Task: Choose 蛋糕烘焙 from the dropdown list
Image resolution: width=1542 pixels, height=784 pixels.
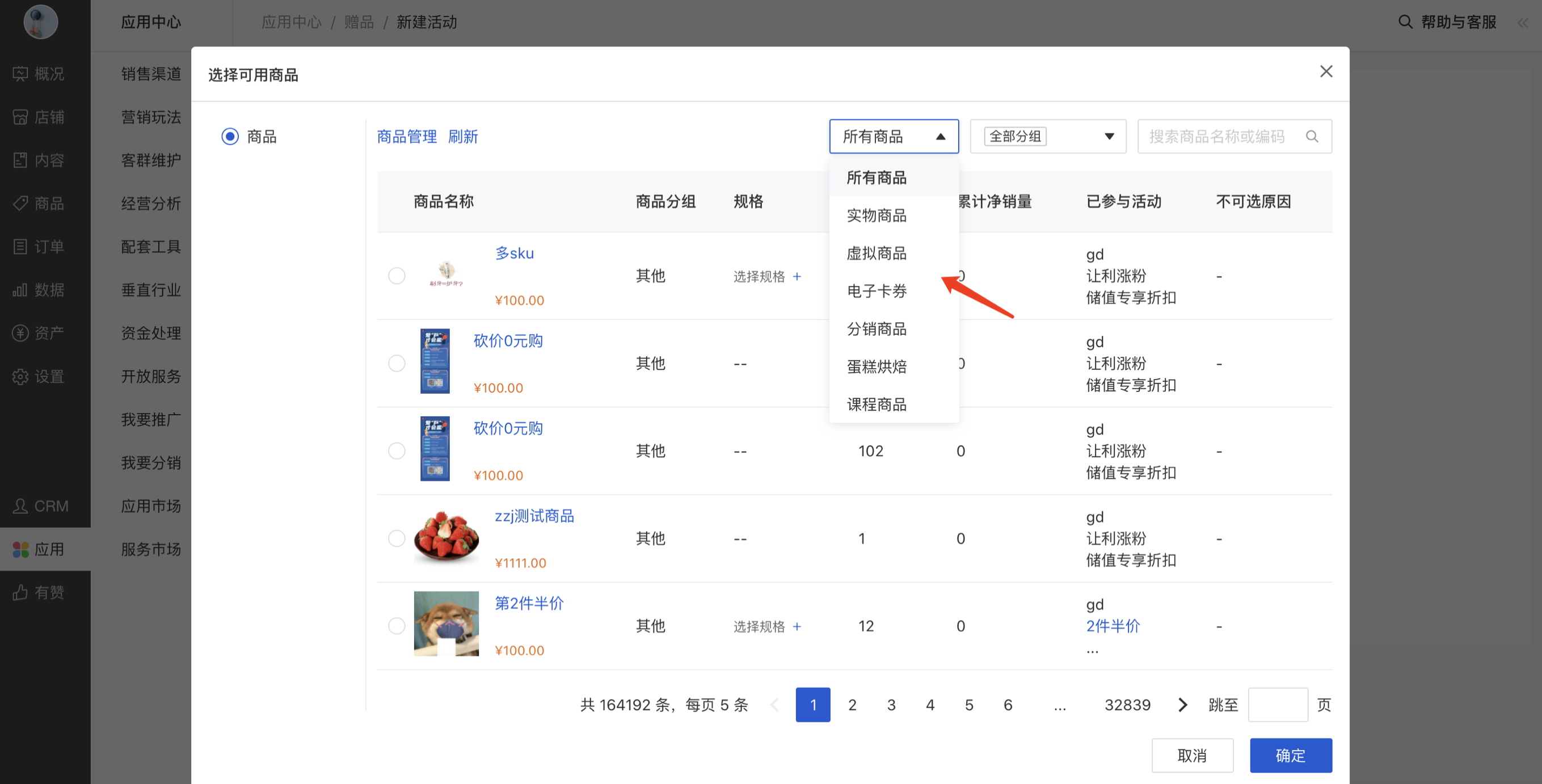Action: click(894, 366)
